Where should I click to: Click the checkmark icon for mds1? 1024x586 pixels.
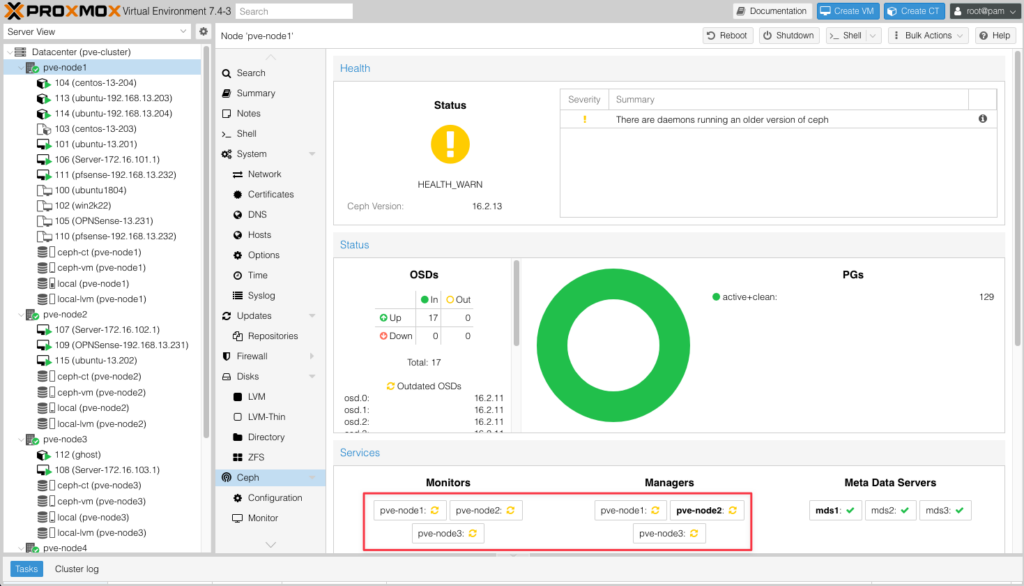850,510
